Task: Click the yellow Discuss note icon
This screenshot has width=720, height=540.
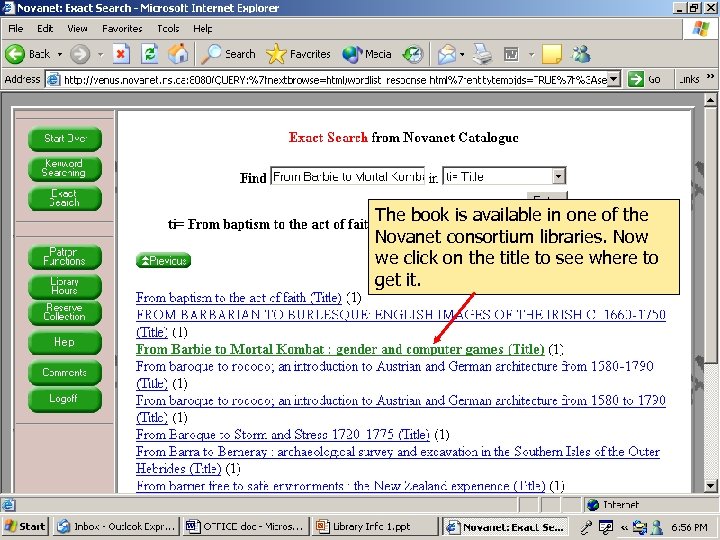Action: 552,54
